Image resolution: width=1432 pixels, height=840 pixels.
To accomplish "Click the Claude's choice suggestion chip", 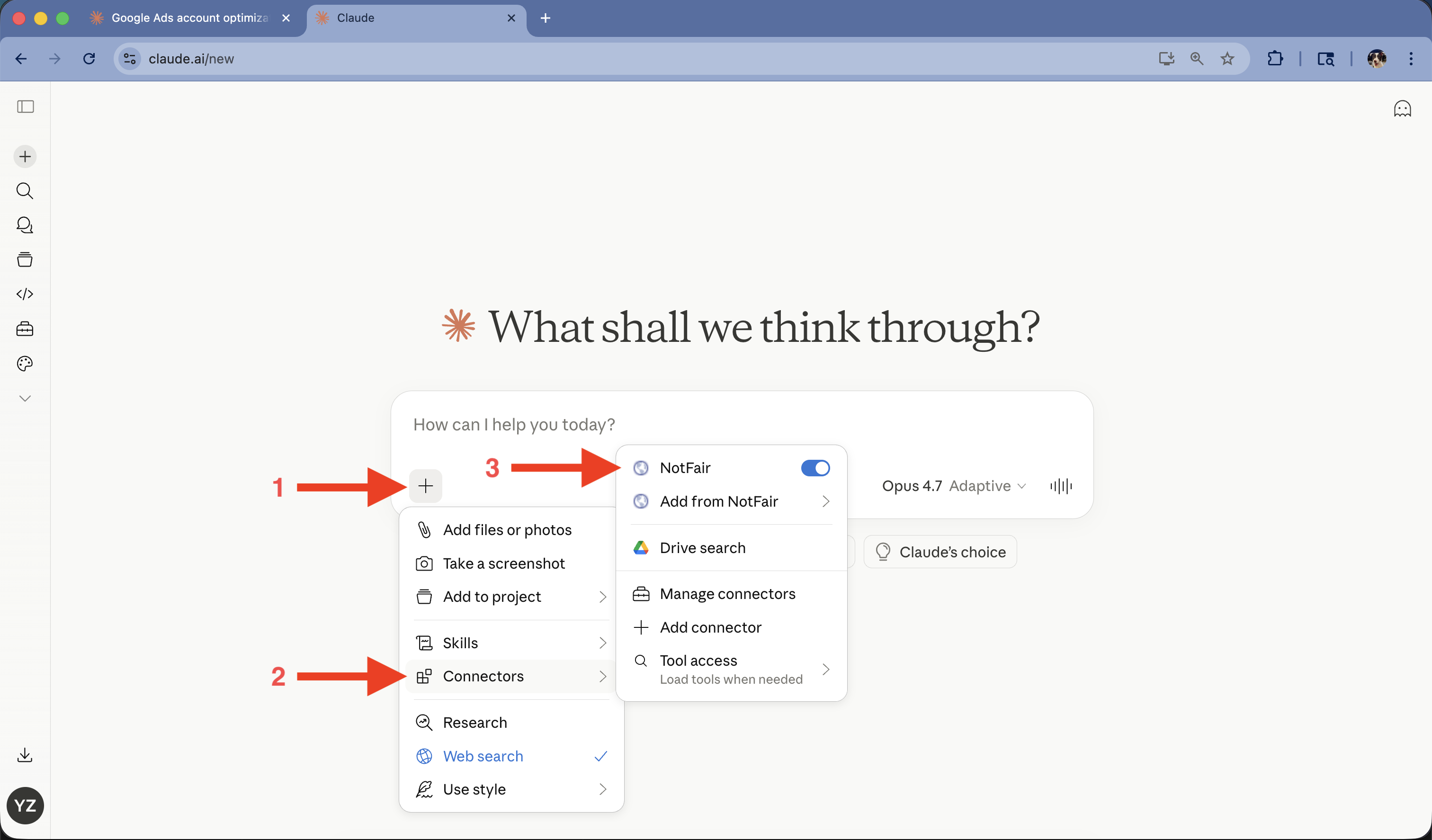I will pyautogui.click(x=940, y=552).
